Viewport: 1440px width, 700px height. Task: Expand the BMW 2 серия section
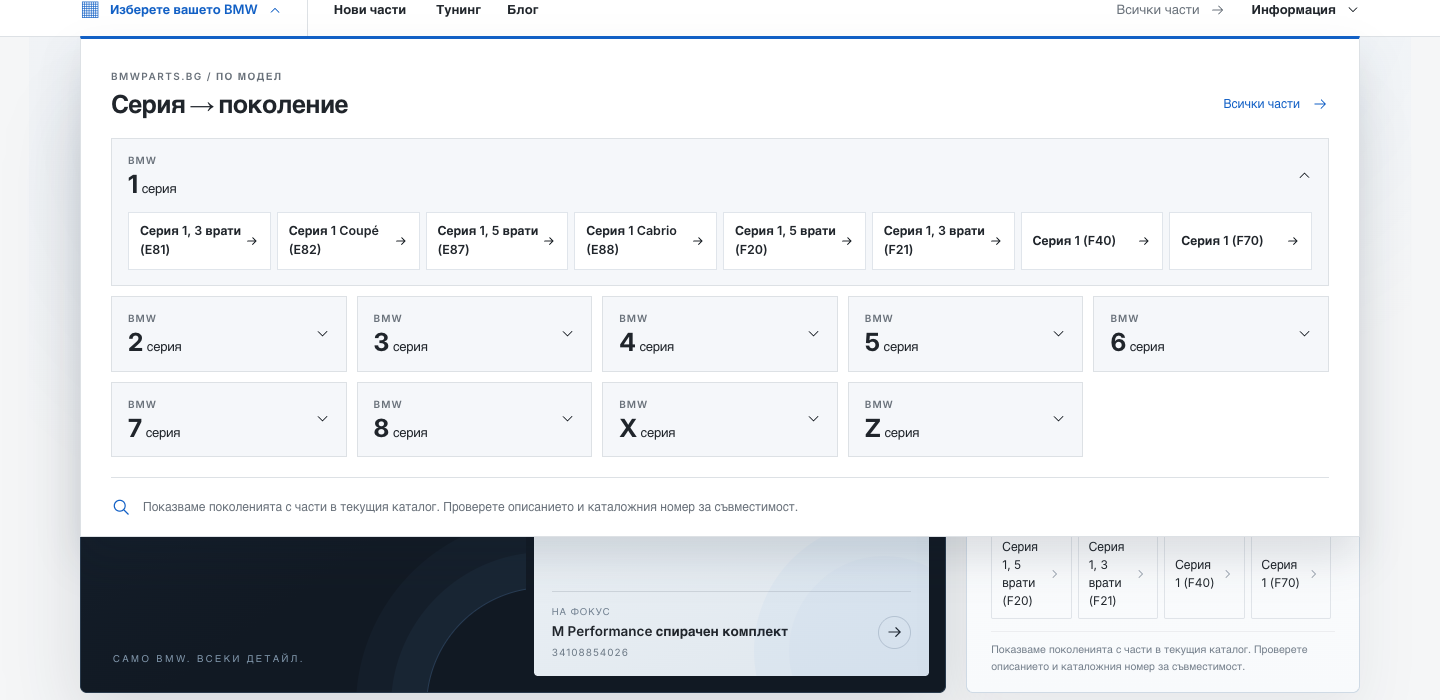tap(229, 334)
